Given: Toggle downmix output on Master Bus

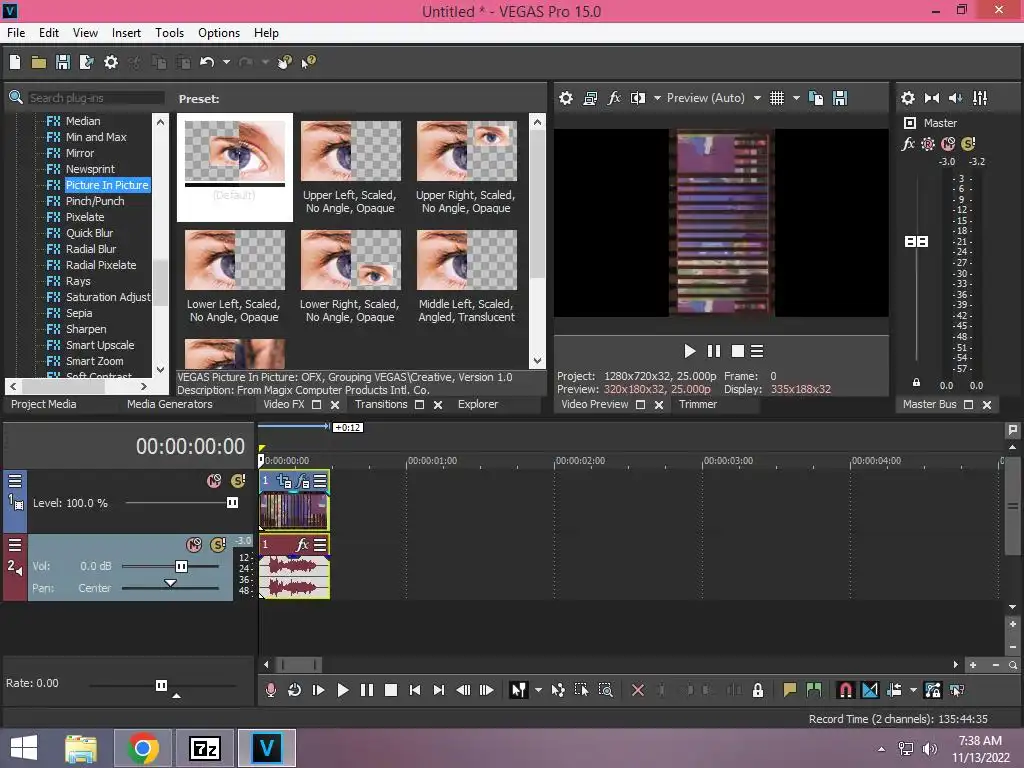Looking at the screenshot, I should 932,98.
